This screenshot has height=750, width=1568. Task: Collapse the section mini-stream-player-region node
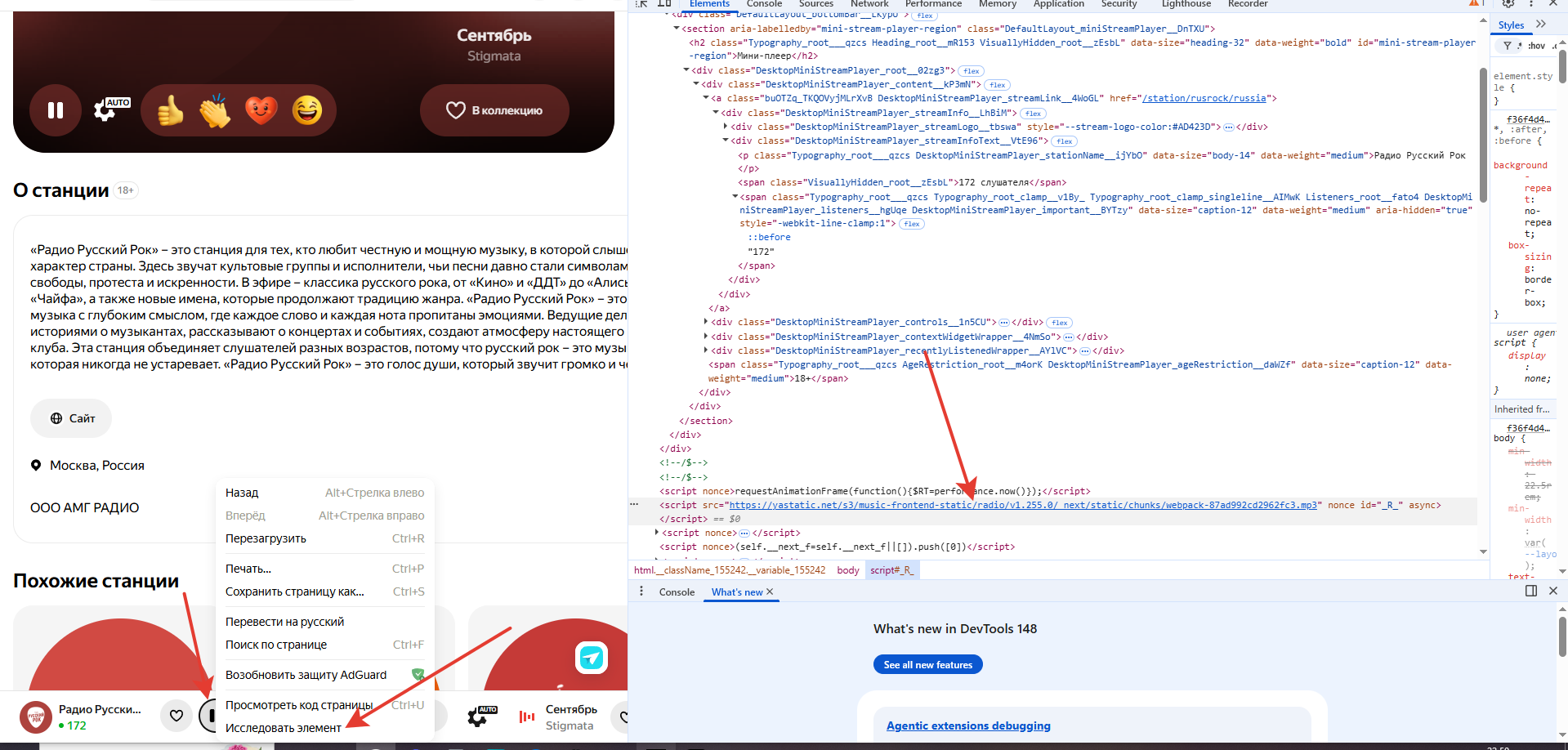pos(677,29)
